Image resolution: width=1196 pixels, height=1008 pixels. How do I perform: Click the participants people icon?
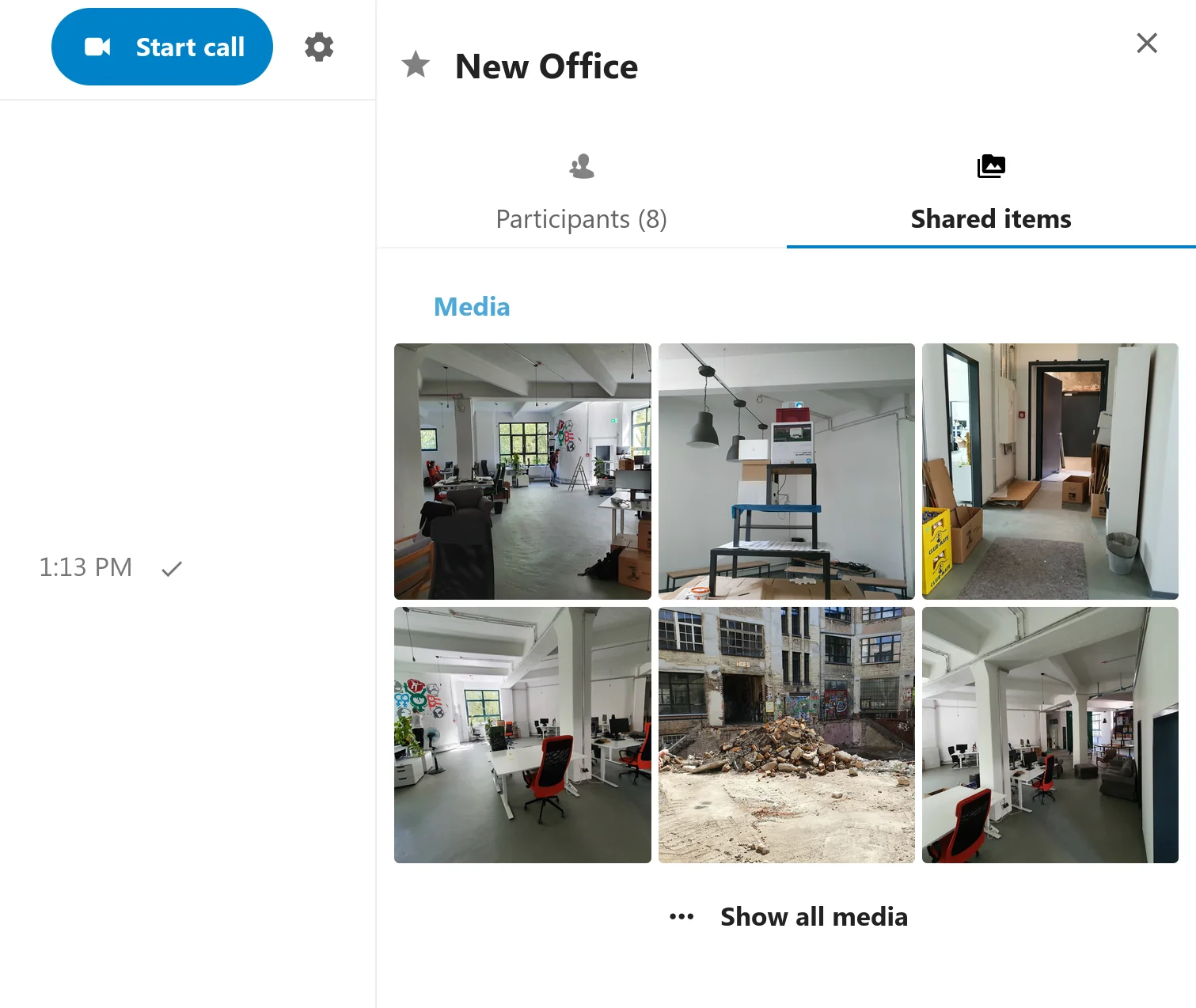point(582,166)
